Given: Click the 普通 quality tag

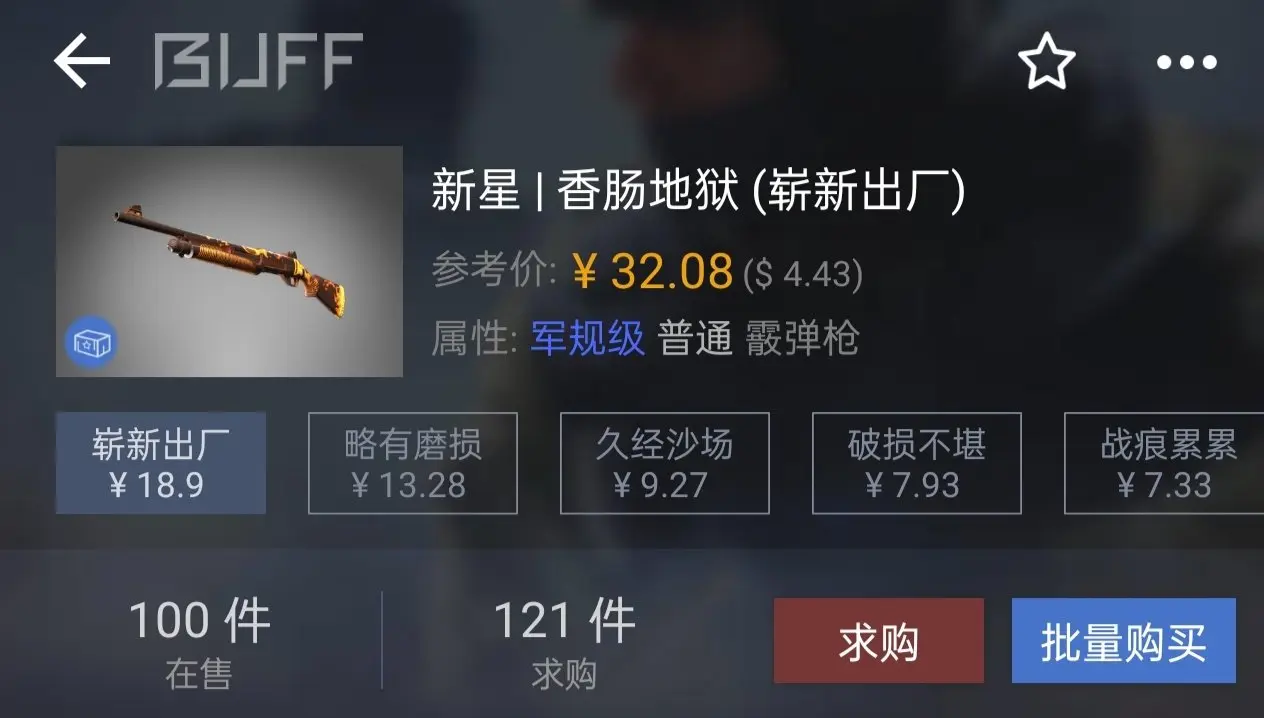Looking at the screenshot, I should 695,339.
